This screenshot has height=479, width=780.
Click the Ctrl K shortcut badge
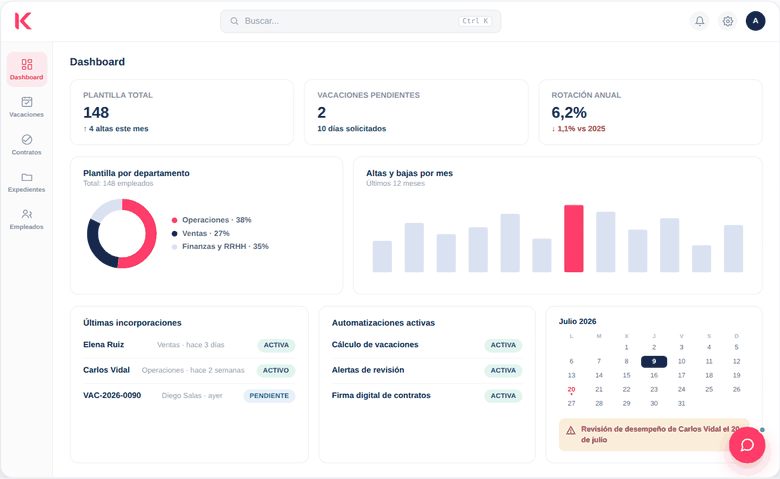tap(475, 21)
